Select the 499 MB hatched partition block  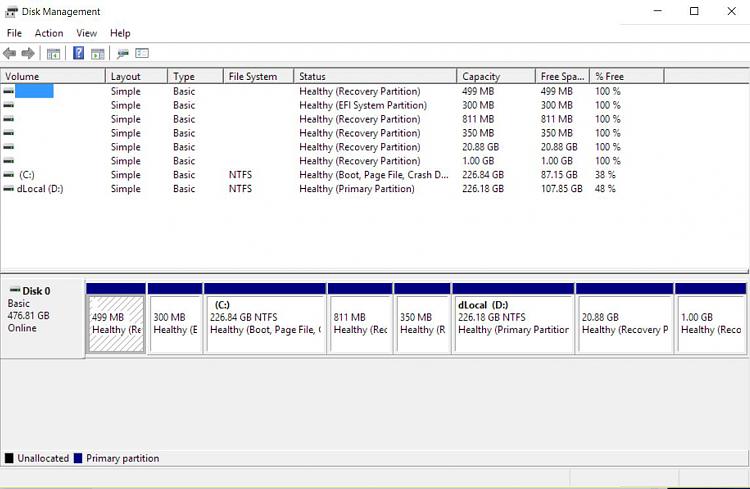point(116,324)
